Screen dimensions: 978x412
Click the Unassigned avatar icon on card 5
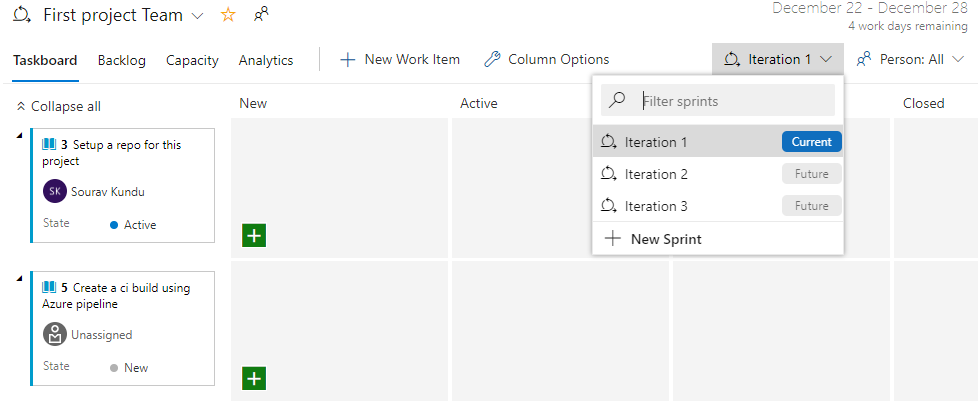55,334
